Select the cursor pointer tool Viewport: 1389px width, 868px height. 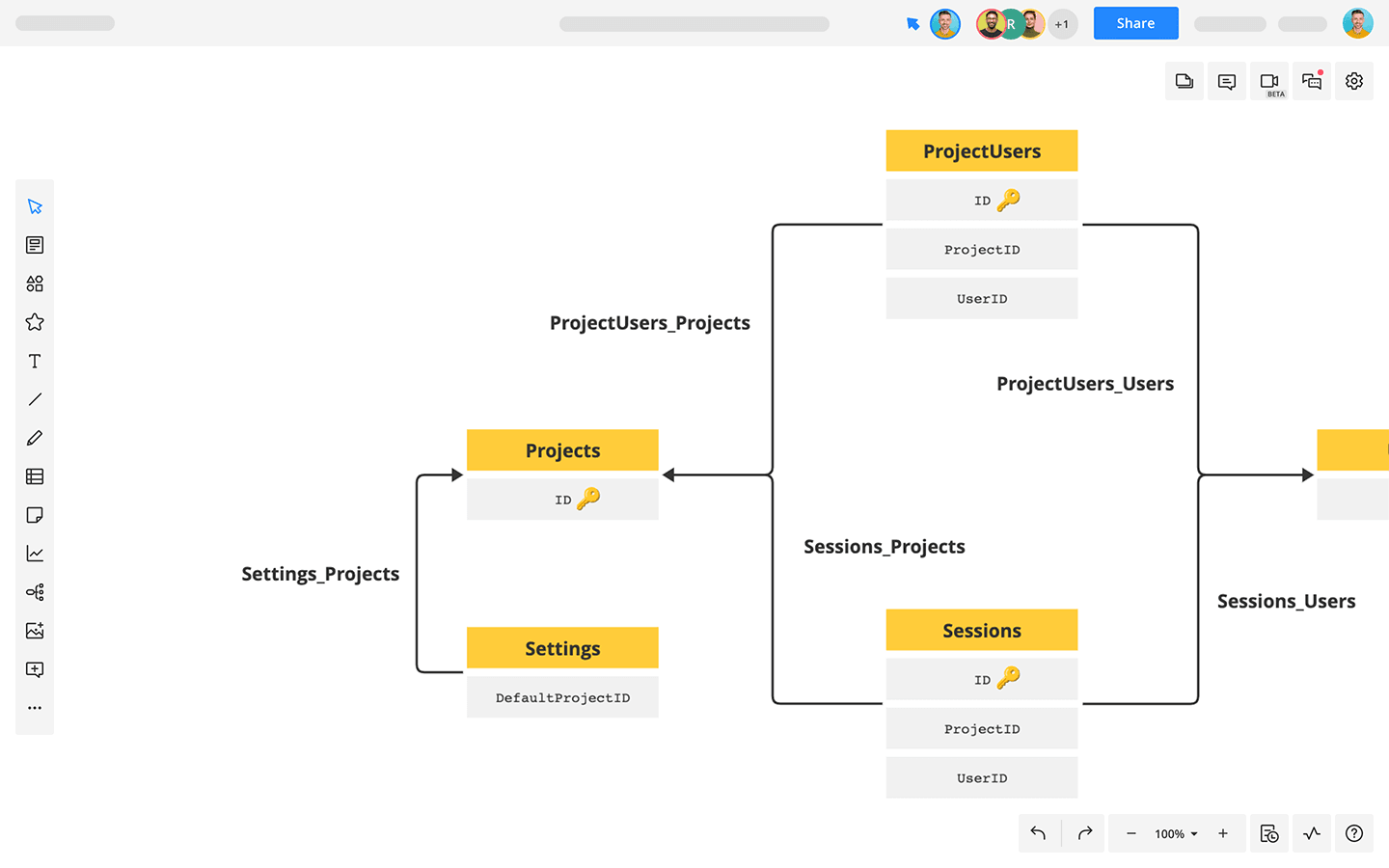point(35,206)
